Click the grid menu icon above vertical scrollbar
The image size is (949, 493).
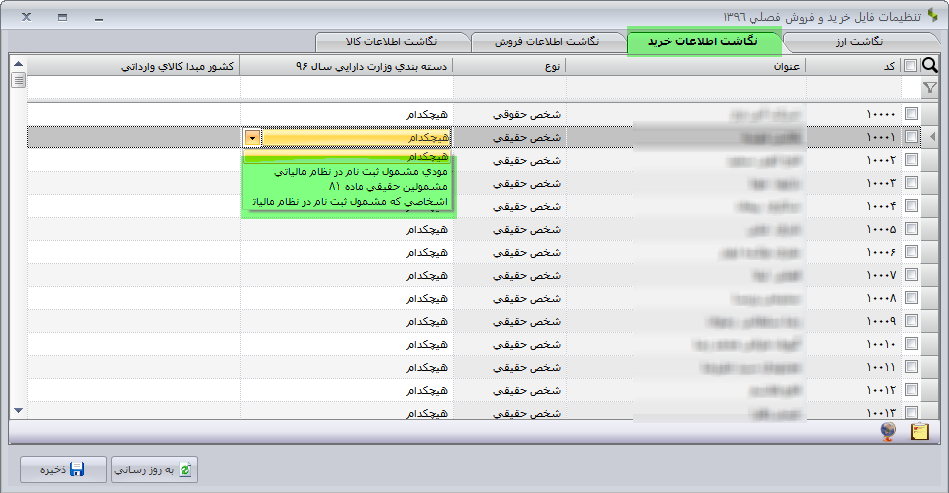click(19, 80)
